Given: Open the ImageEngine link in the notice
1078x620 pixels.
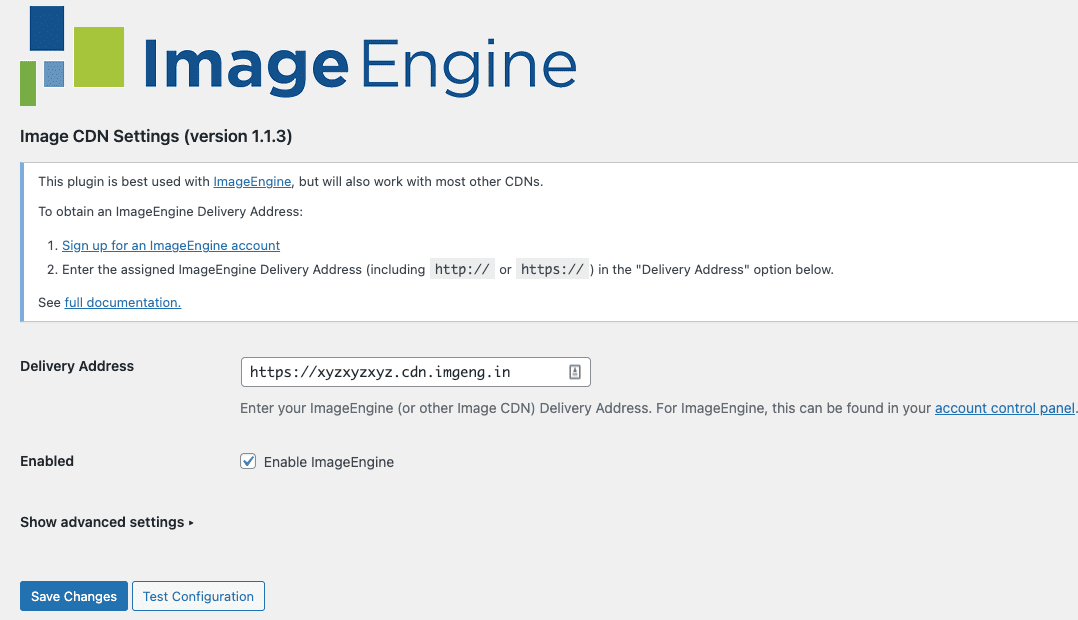Looking at the screenshot, I should pos(252,181).
